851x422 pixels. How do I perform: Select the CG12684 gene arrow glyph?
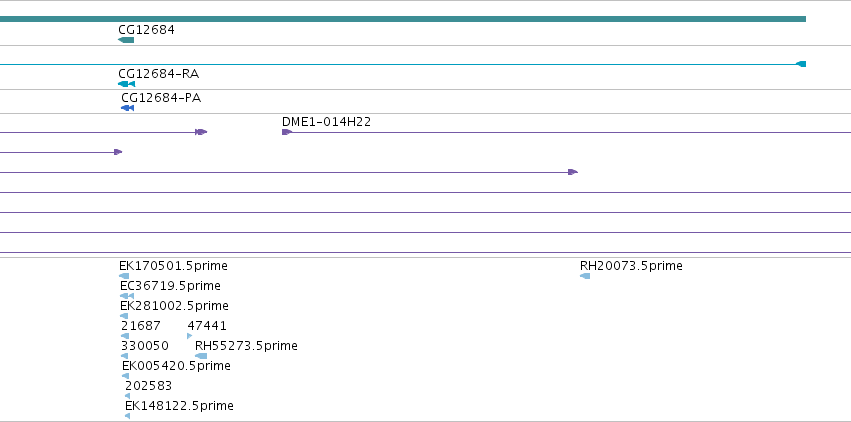(x=126, y=40)
